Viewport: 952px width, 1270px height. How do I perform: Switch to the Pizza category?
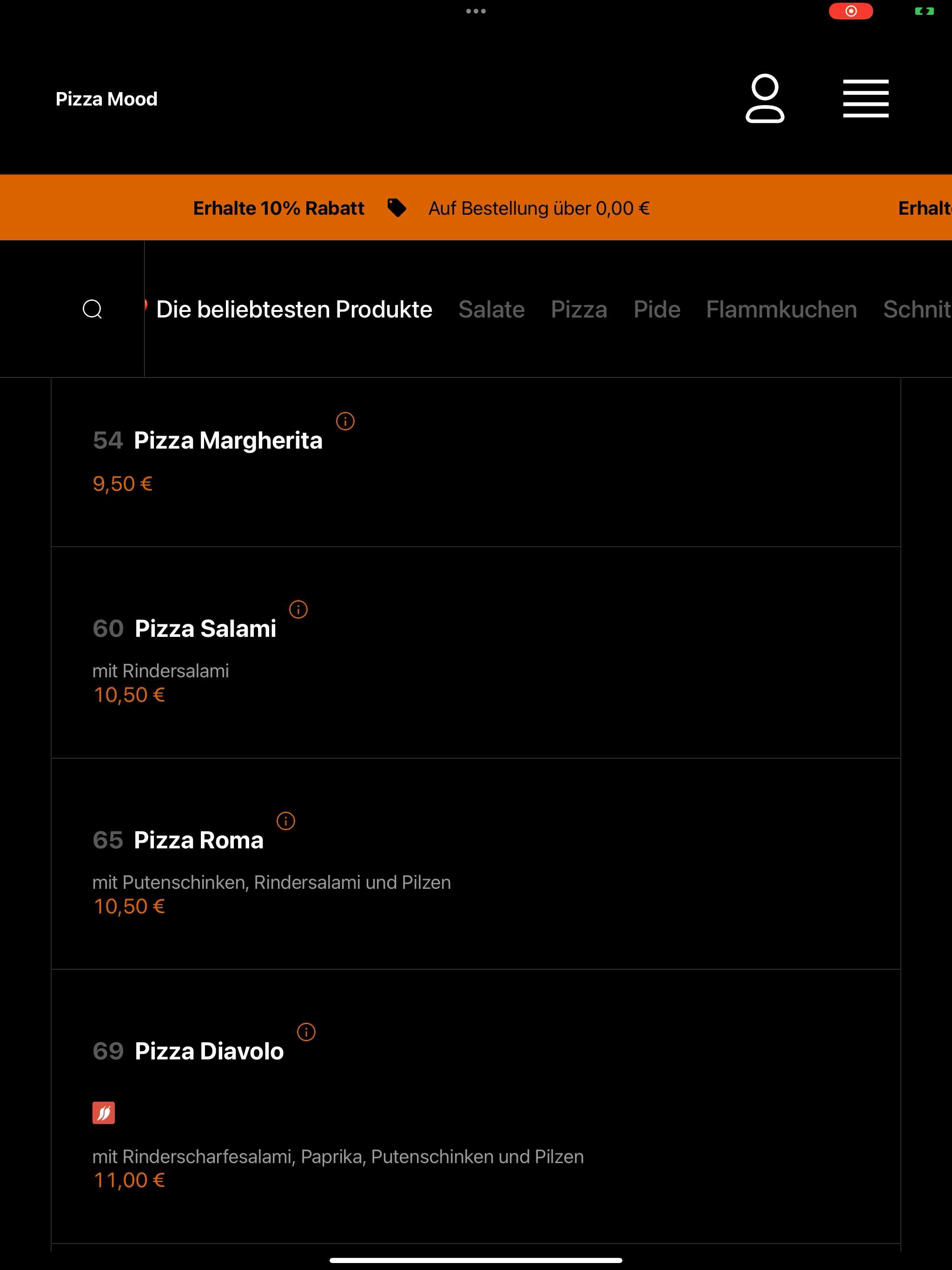pyautogui.click(x=579, y=310)
